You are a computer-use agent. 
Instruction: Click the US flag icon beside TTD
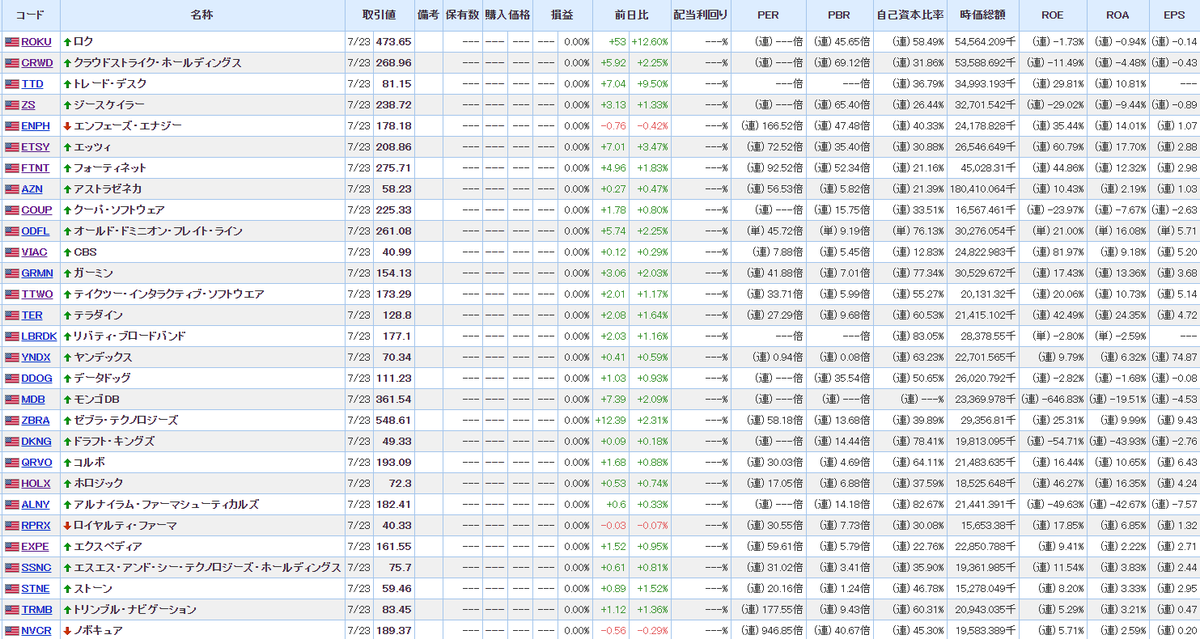coord(12,84)
